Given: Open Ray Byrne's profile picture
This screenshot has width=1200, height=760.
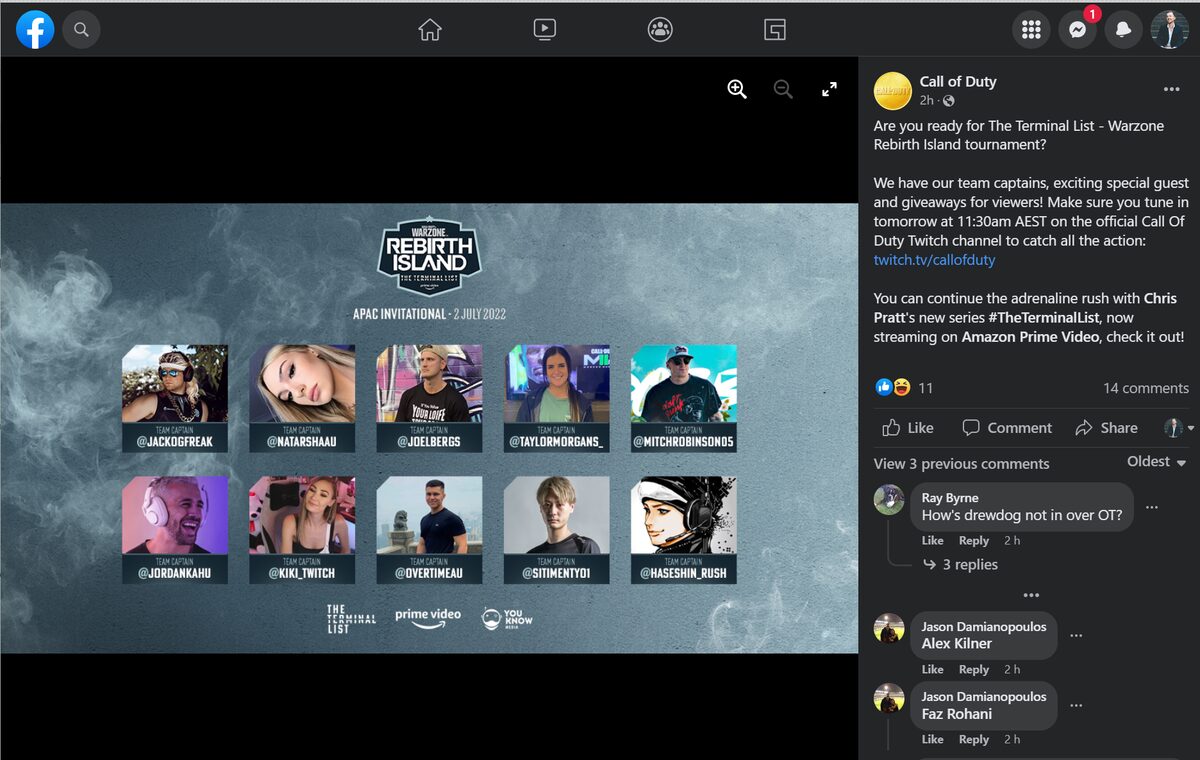Looking at the screenshot, I should pos(889,499).
